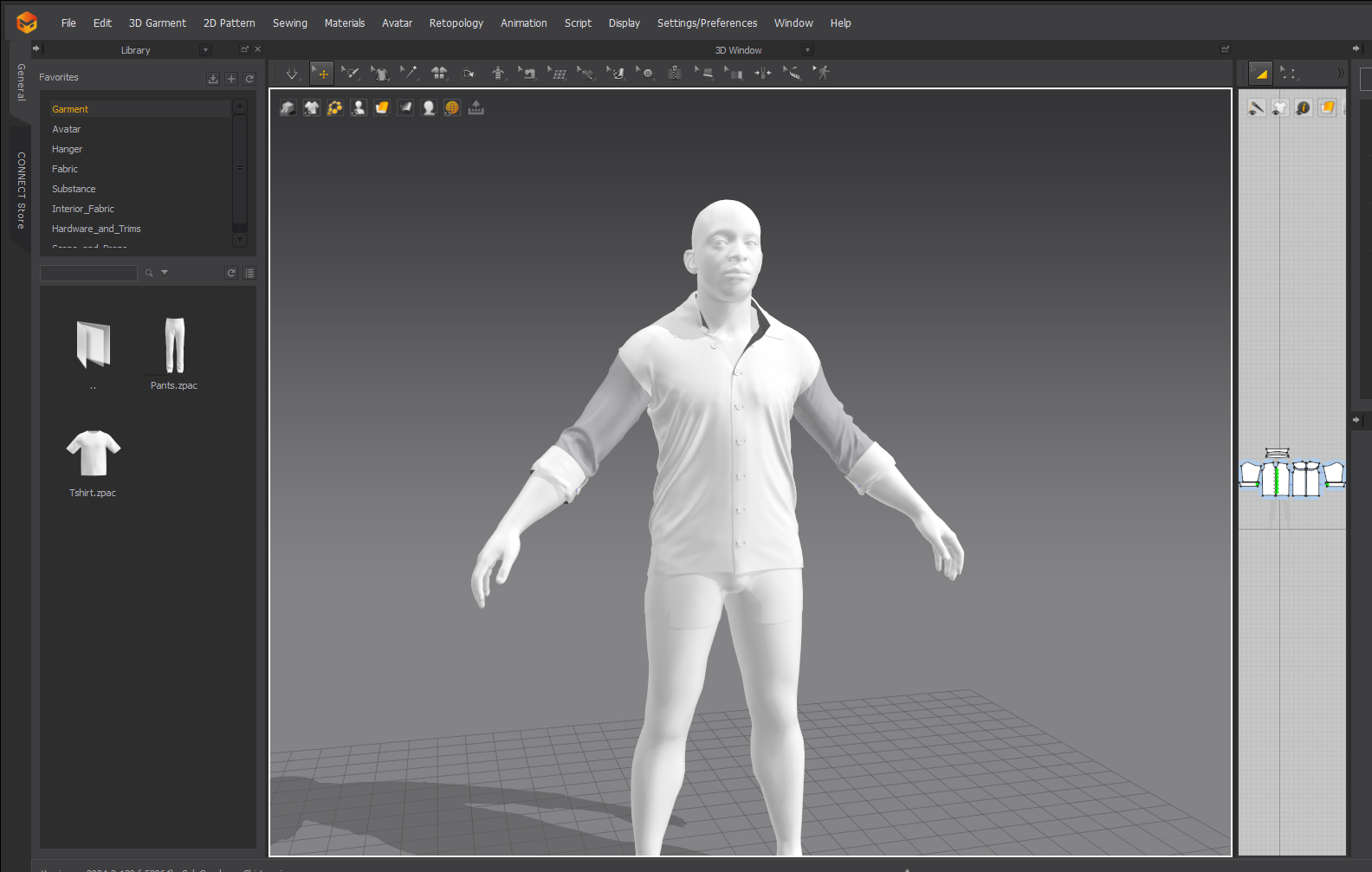The height and width of the screenshot is (872, 1372).
Task: Open the Library panel dropdown arrow
Action: [x=205, y=50]
